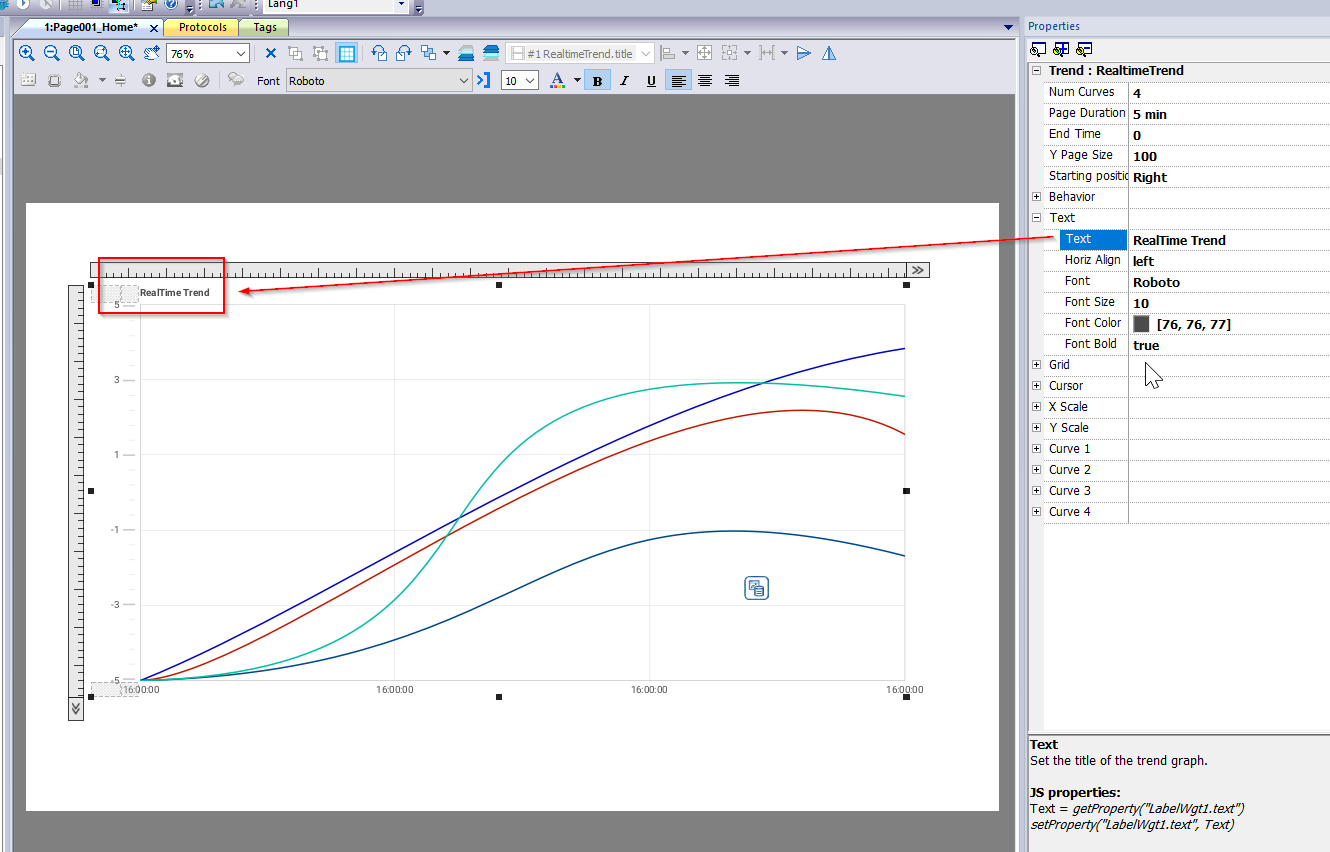Click the center text alignment icon
Screen dimensions: 1330x852
pyautogui.click(x=705, y=81)
